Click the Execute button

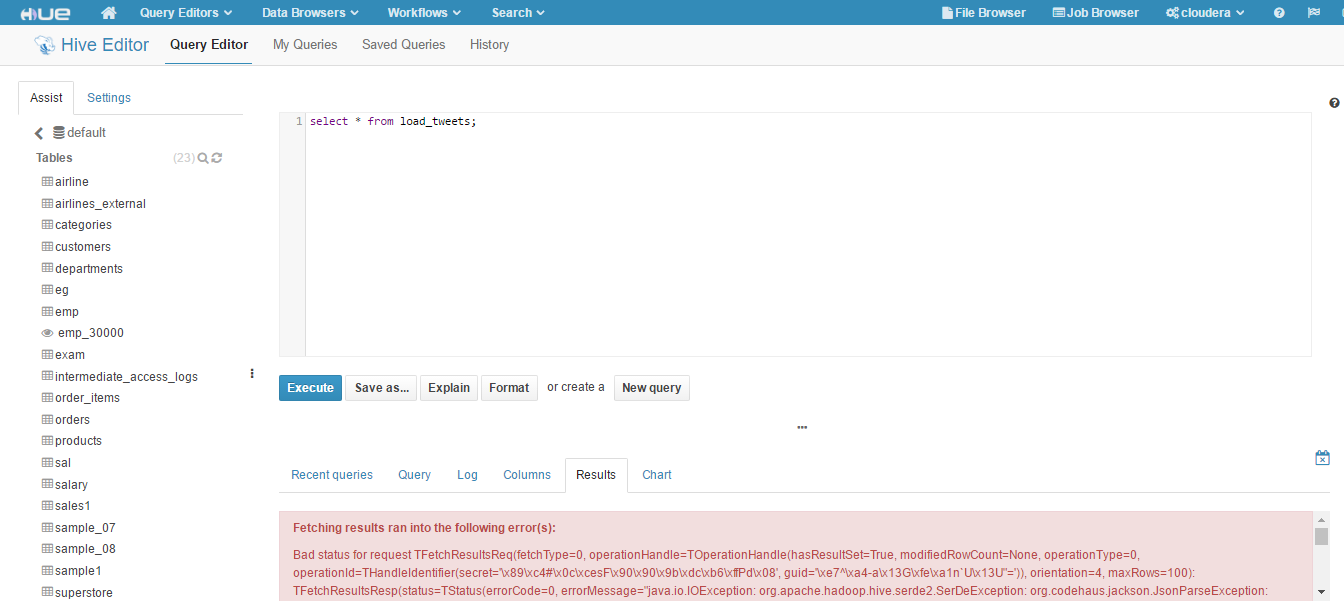tap(310, 388)
